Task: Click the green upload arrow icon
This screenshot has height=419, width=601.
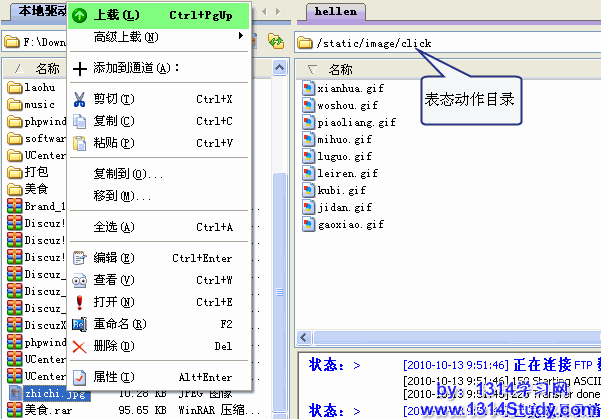Action: [80, 16]
